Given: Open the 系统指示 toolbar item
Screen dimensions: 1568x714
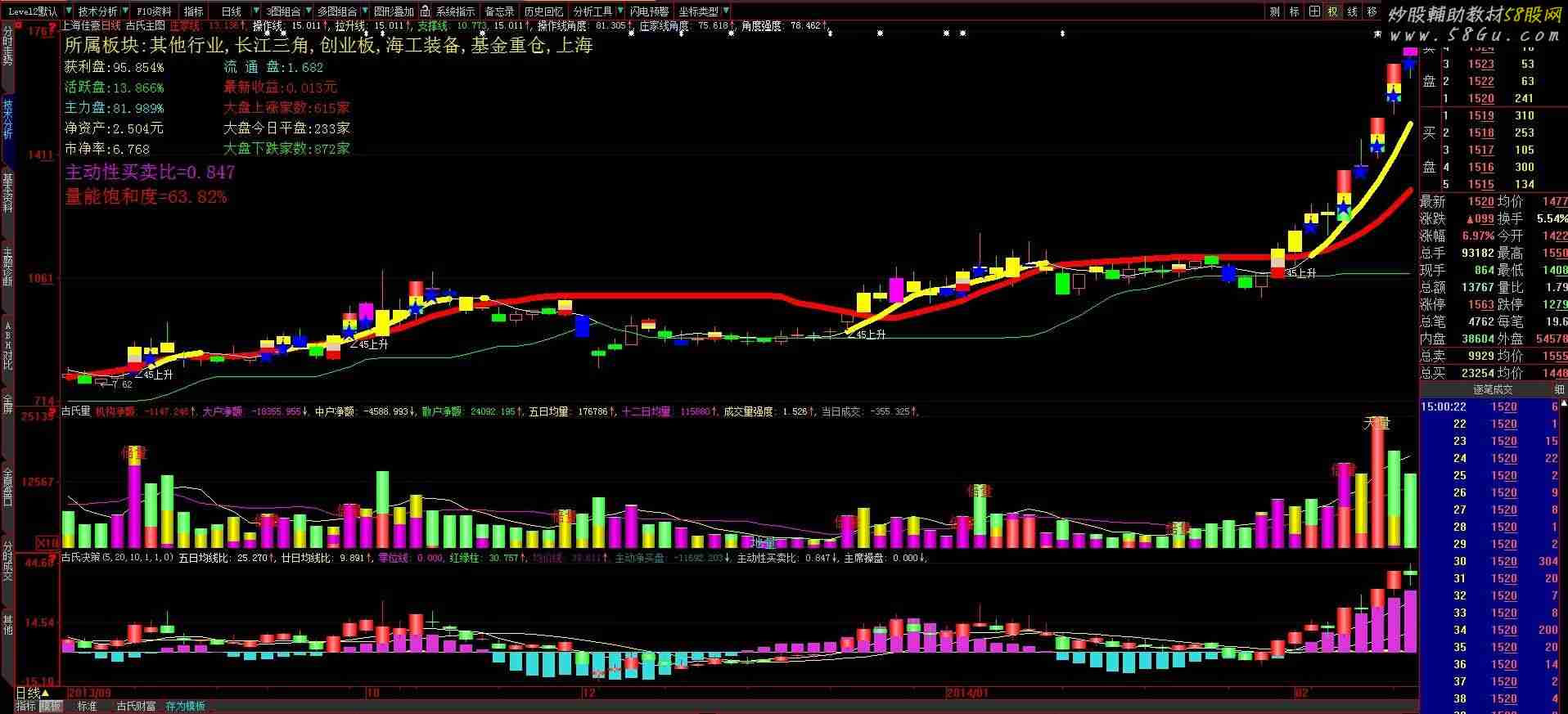Looking at the screenshot, I should coord(455,11).
